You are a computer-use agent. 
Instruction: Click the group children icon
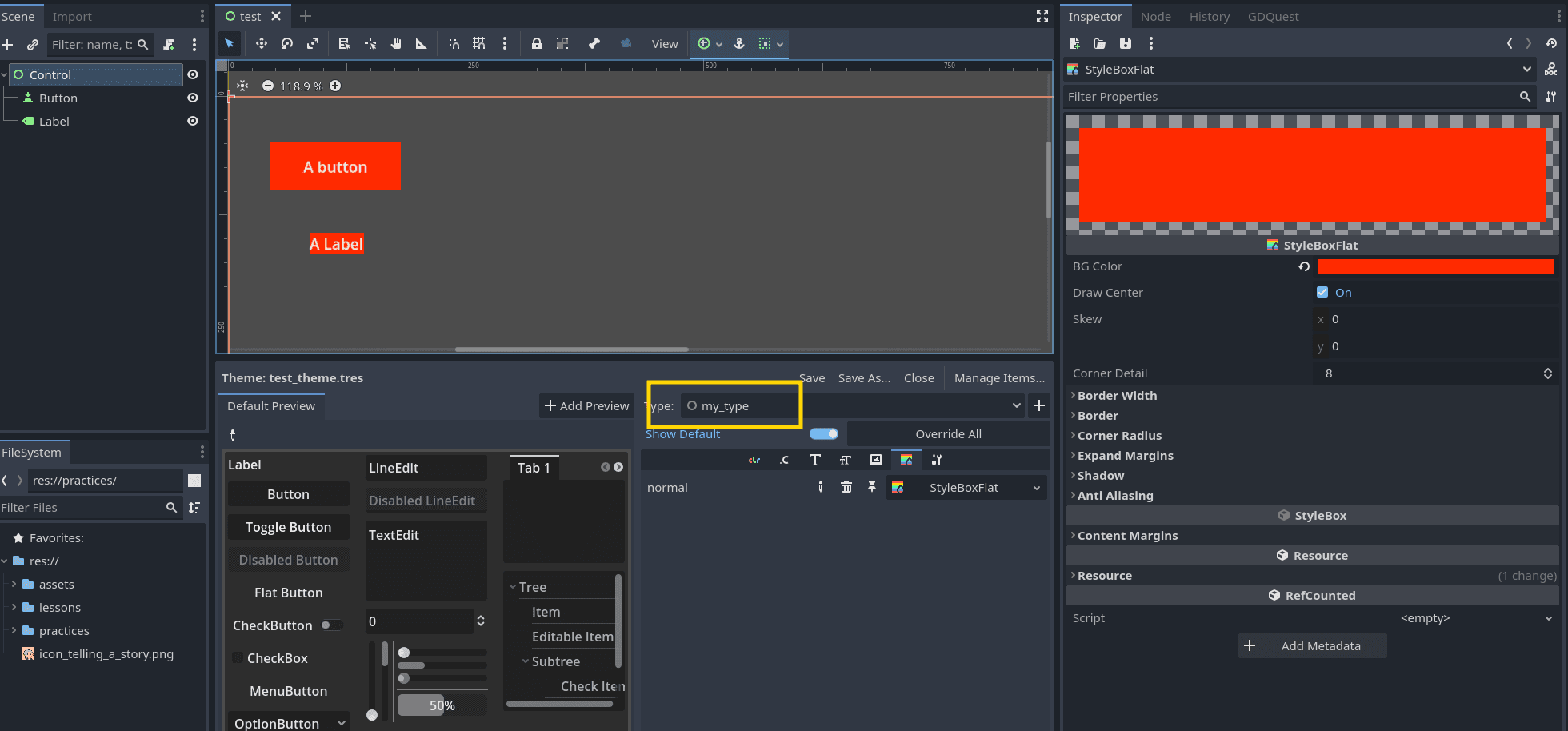(562, 43)
